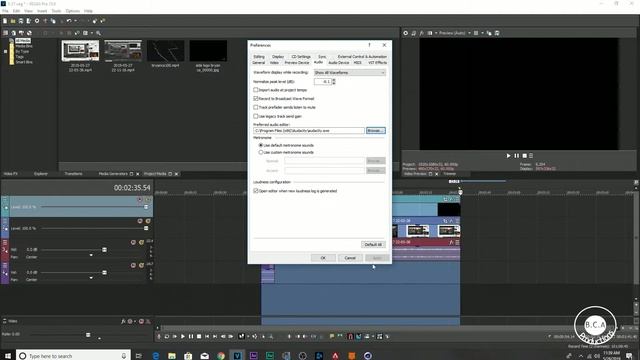The height and width of the screenshot is (360, 640).
Task: Toggle solo on the second video track
Action: point(148,221)
